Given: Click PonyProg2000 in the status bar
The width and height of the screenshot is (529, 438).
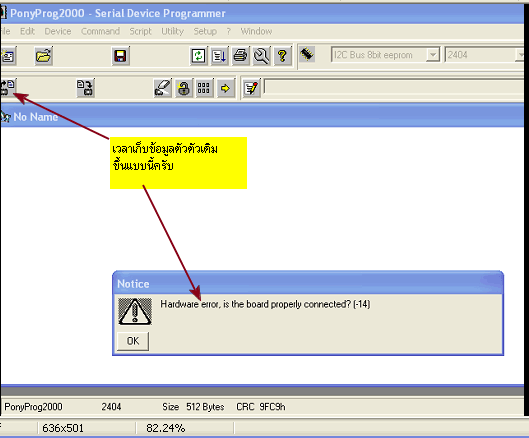Looking at the screenshot, I should [x=33, y=407].
